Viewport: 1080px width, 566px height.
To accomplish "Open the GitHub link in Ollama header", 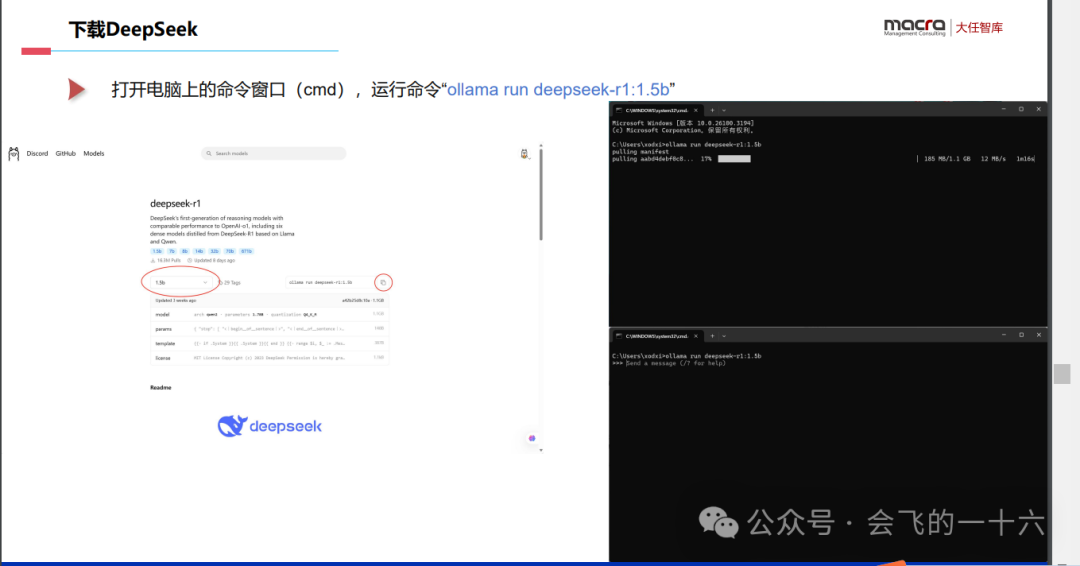I will (65, 154).
